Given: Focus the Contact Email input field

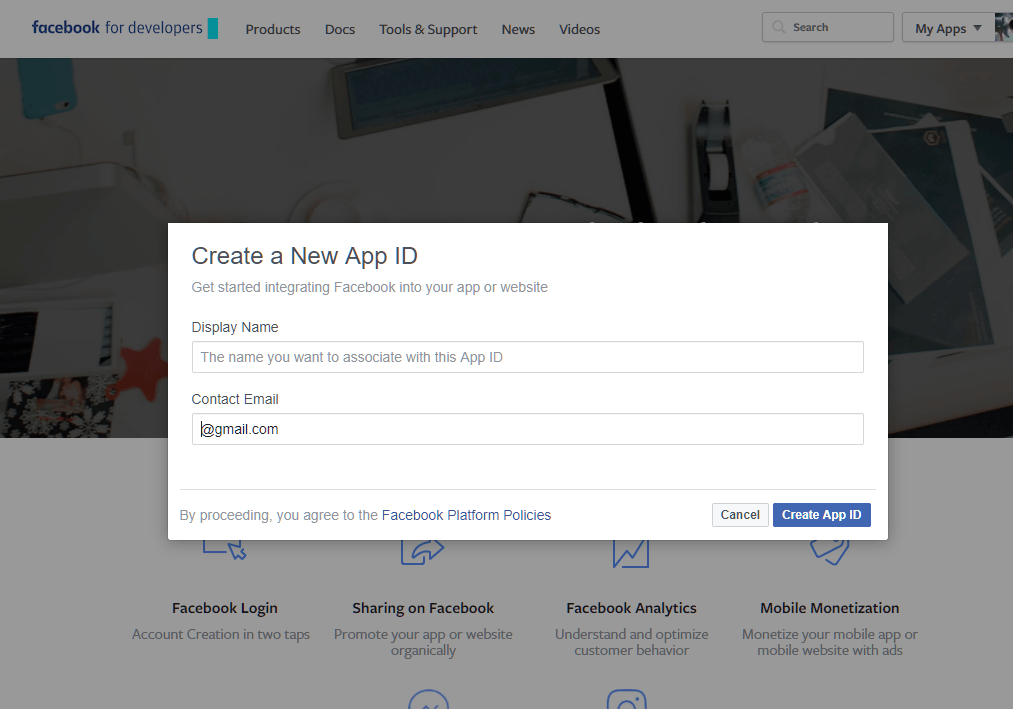Looking at the screenshot, I should pyautogui.click(x=527, y=429).
